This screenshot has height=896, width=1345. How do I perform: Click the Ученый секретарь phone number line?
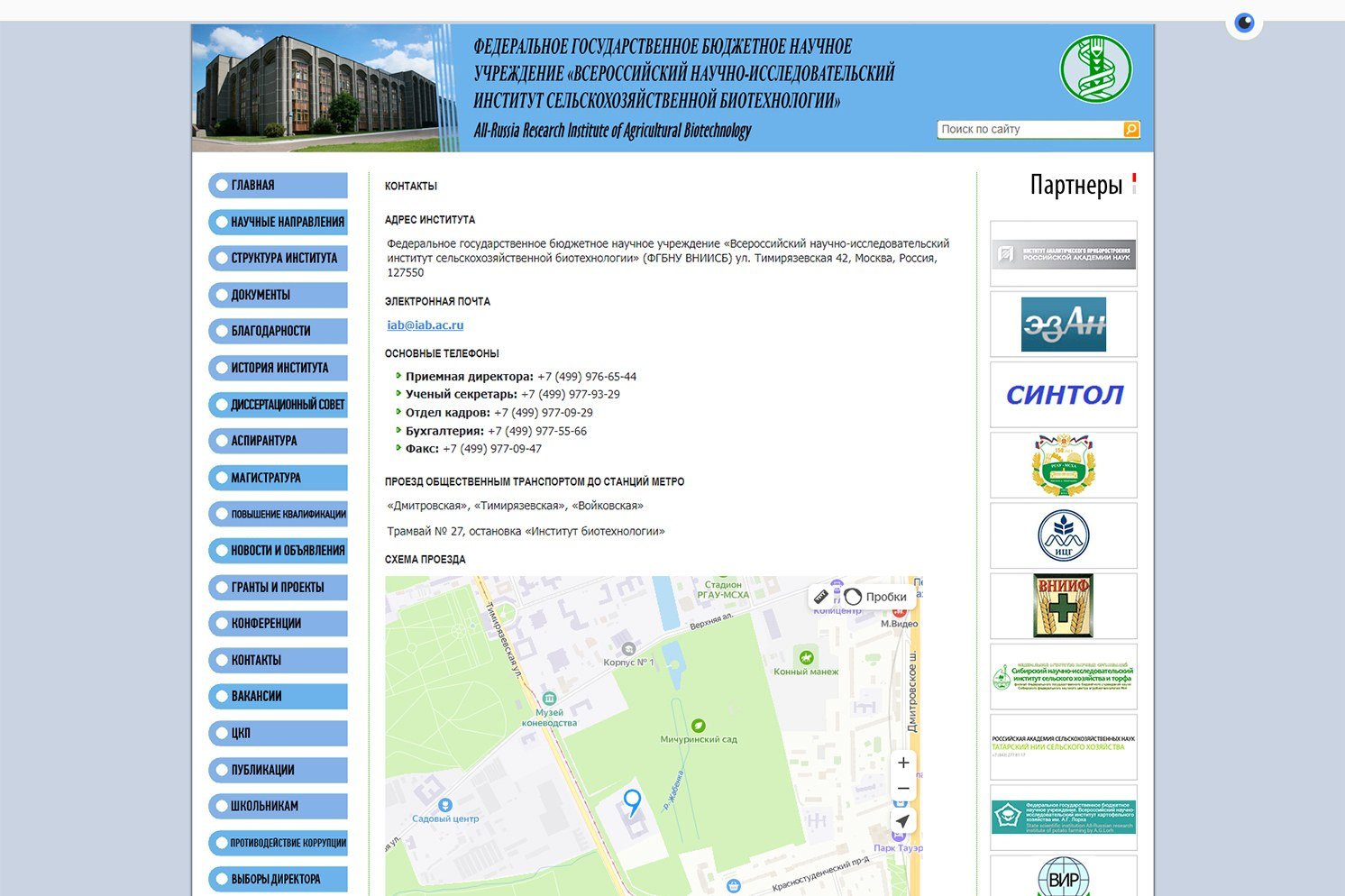coord(513,394)
